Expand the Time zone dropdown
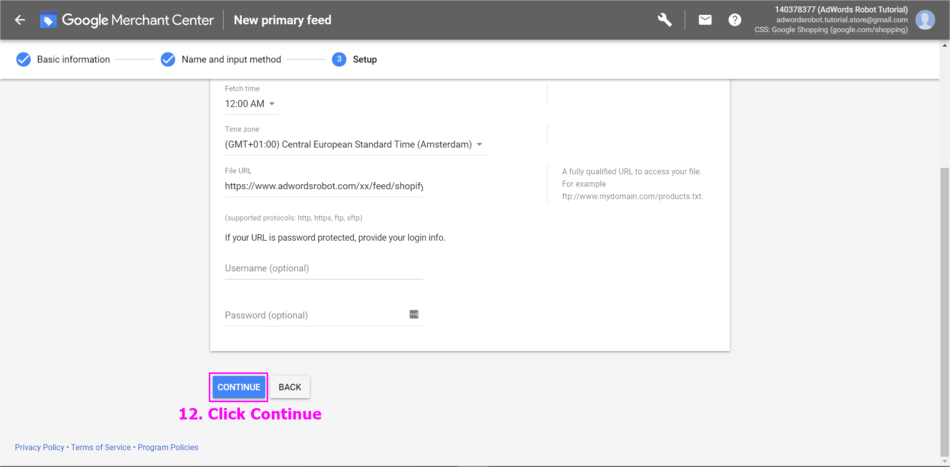This screenshot has width=950, height=467. tap(355, 145)
